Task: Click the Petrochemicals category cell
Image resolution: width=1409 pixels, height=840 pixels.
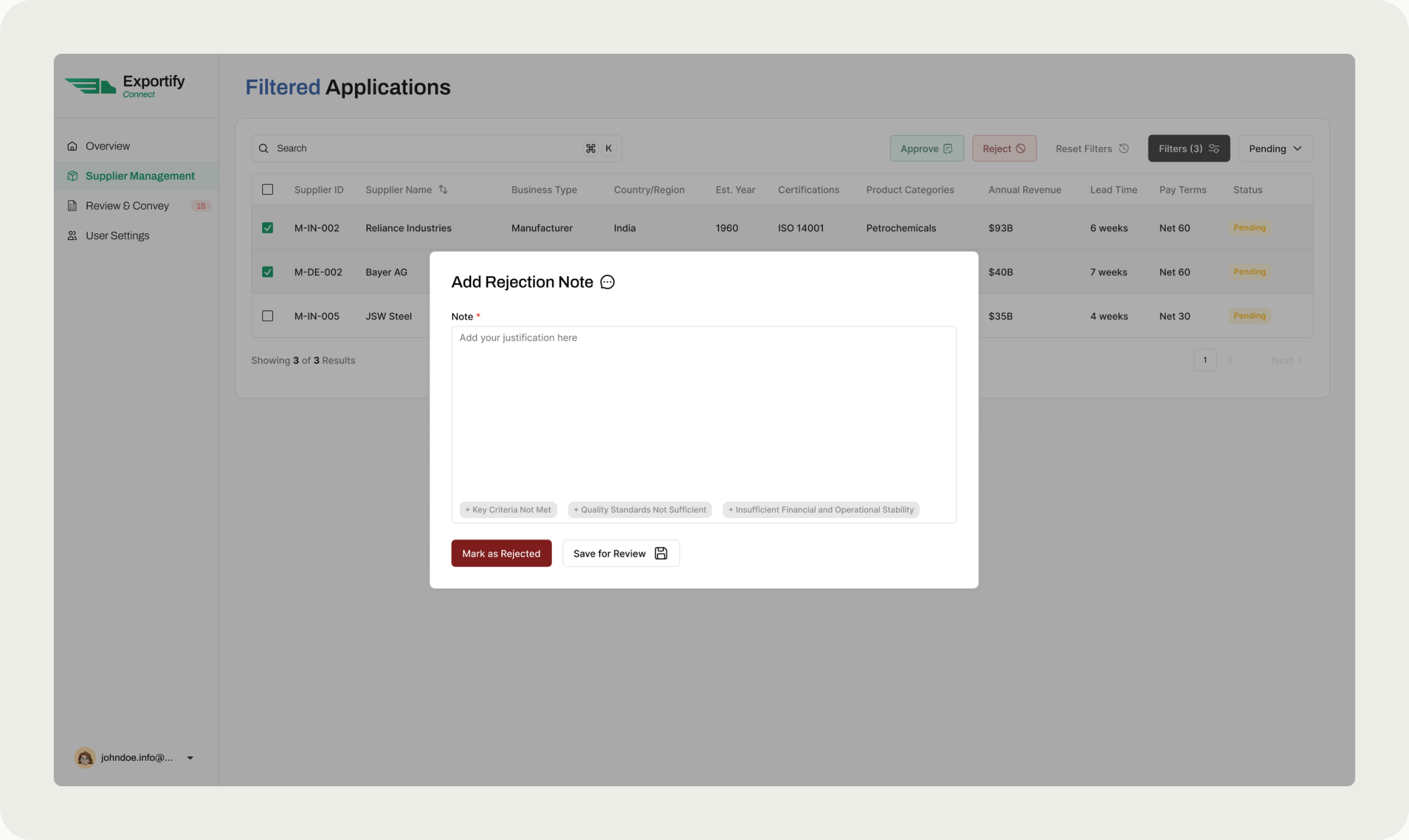Action: (x=901, y=228)
